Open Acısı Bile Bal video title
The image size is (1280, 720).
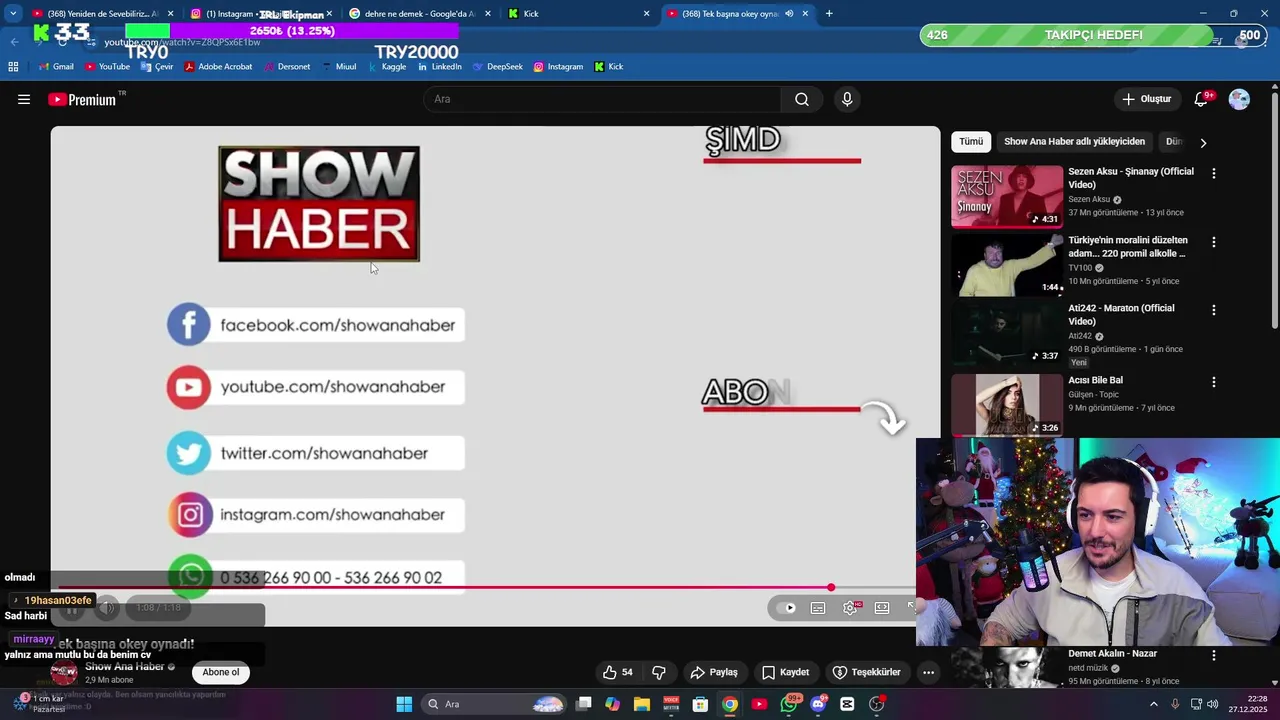tap(1096, 381)
